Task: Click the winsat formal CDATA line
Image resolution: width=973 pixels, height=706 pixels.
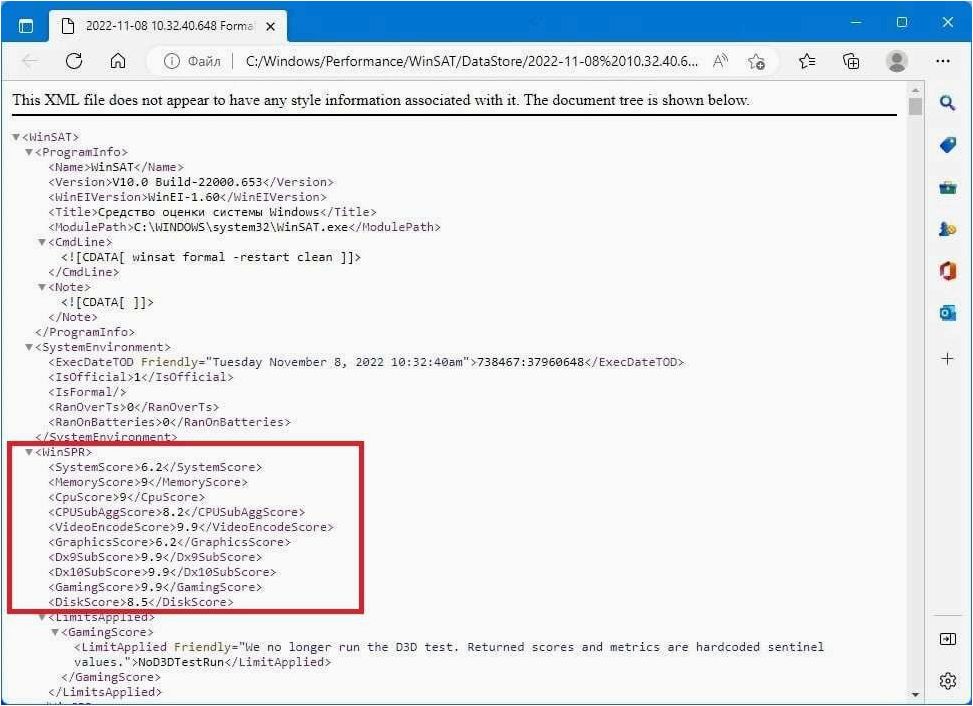Action: pyautogui.click(x=211, y=257)
